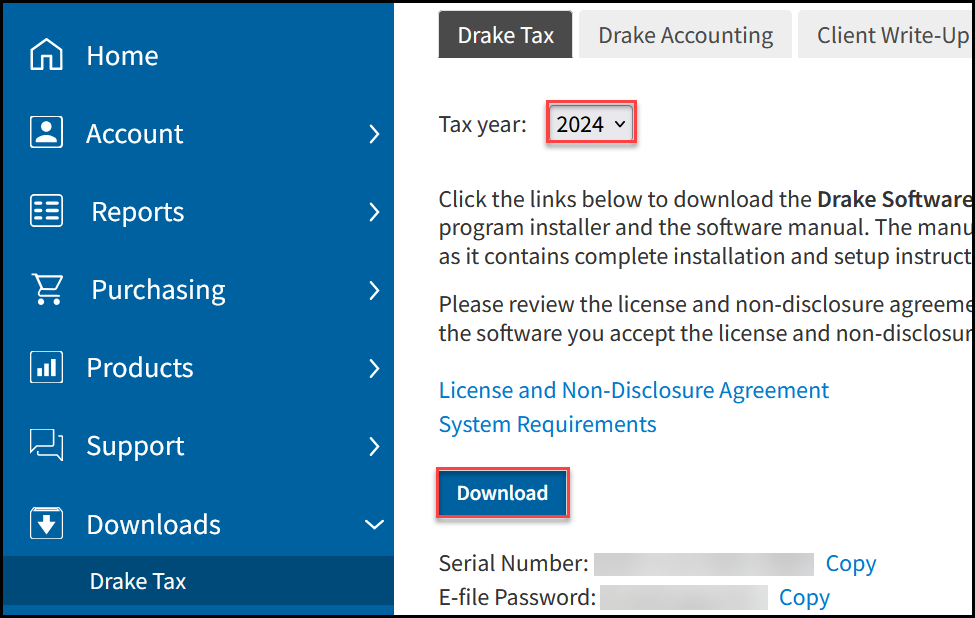Viewport: 975px width, 618px height.
Task: Switch to the Client Write-Up tab
Action: coord(887,35)
